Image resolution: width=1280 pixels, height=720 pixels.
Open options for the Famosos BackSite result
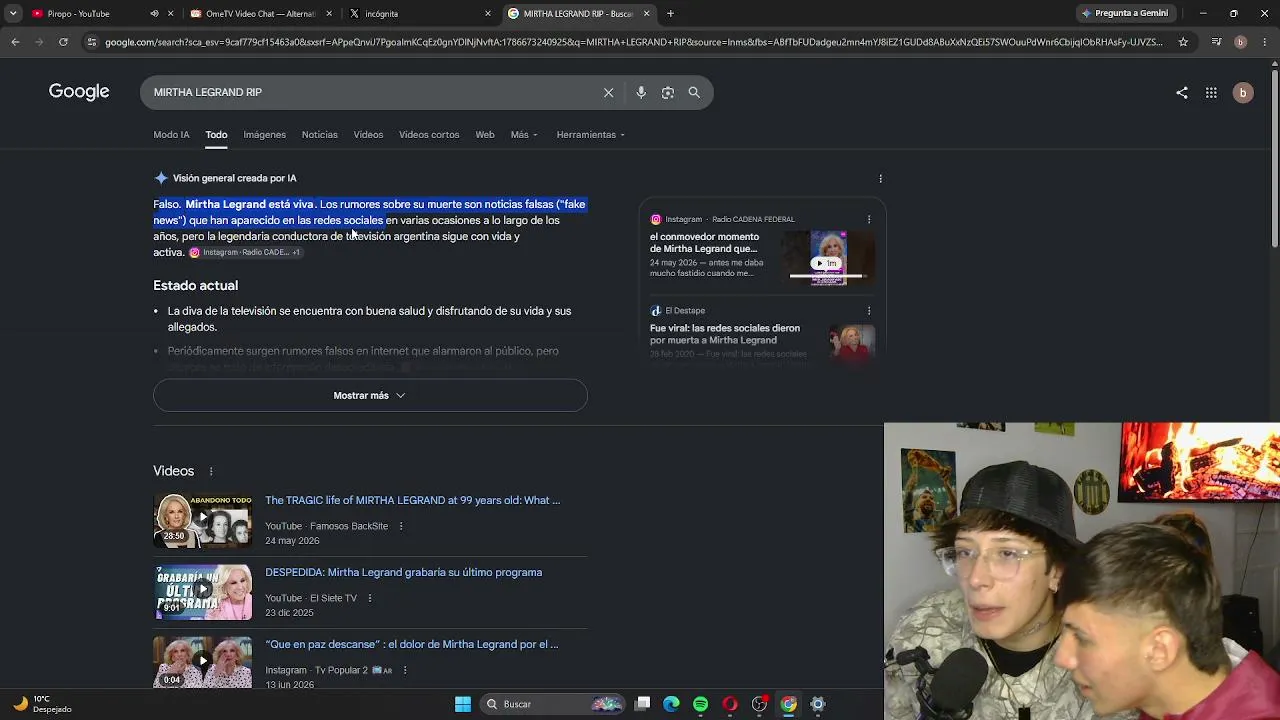tap(401, 526)
